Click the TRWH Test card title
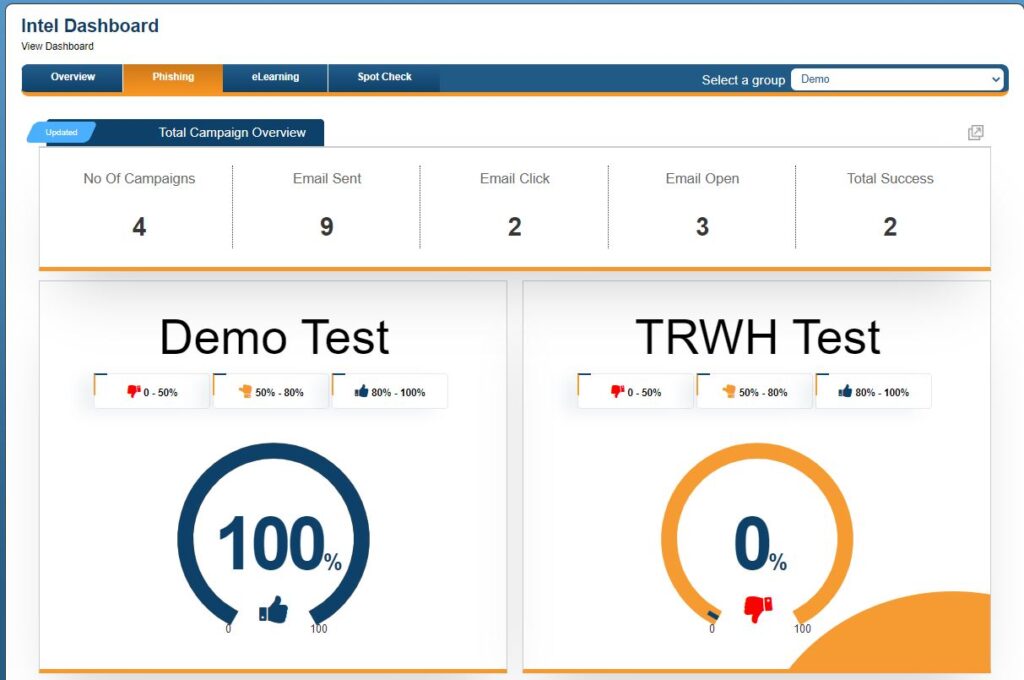This screenshot has width=1024, height=680. 758,338
